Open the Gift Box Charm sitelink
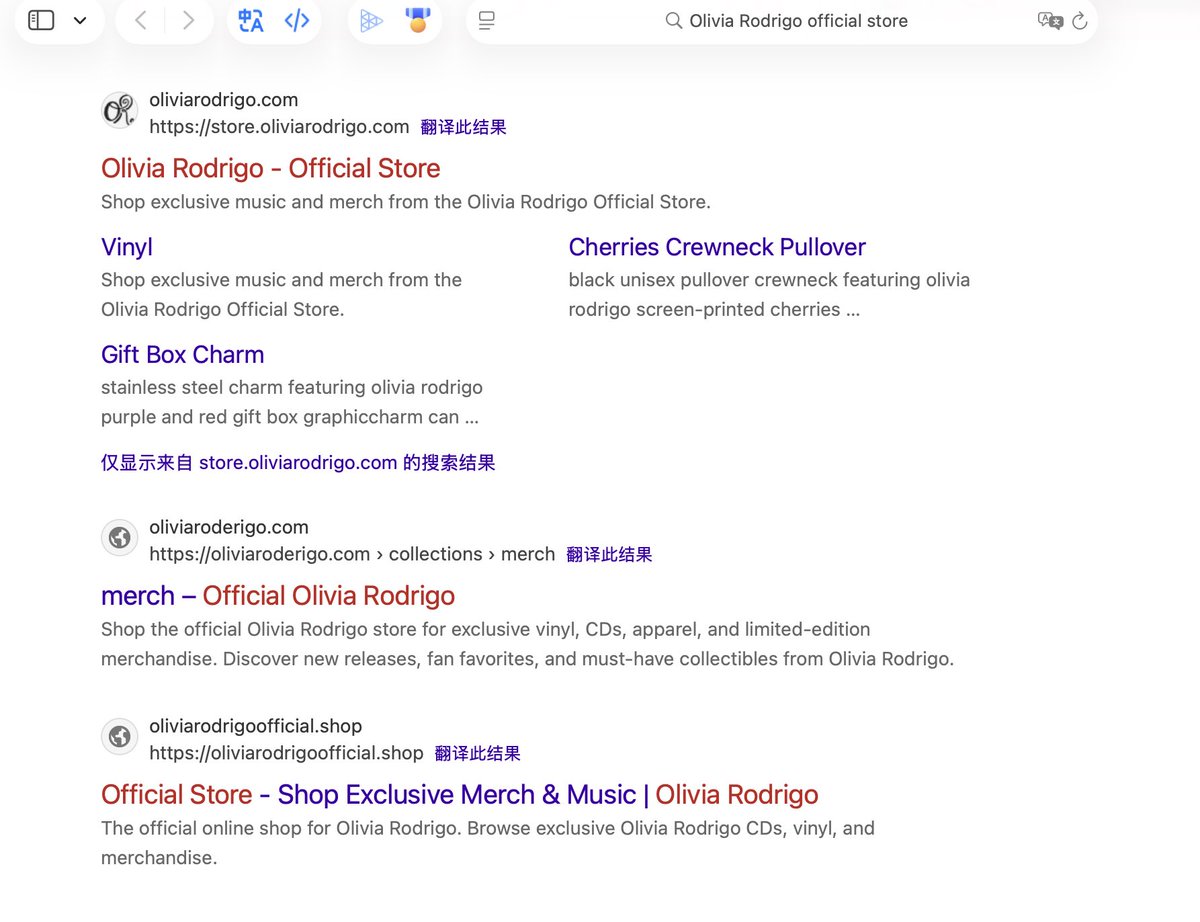This screenshot has width=1200, height=922. pyautogui.click(x=183, y=355)
